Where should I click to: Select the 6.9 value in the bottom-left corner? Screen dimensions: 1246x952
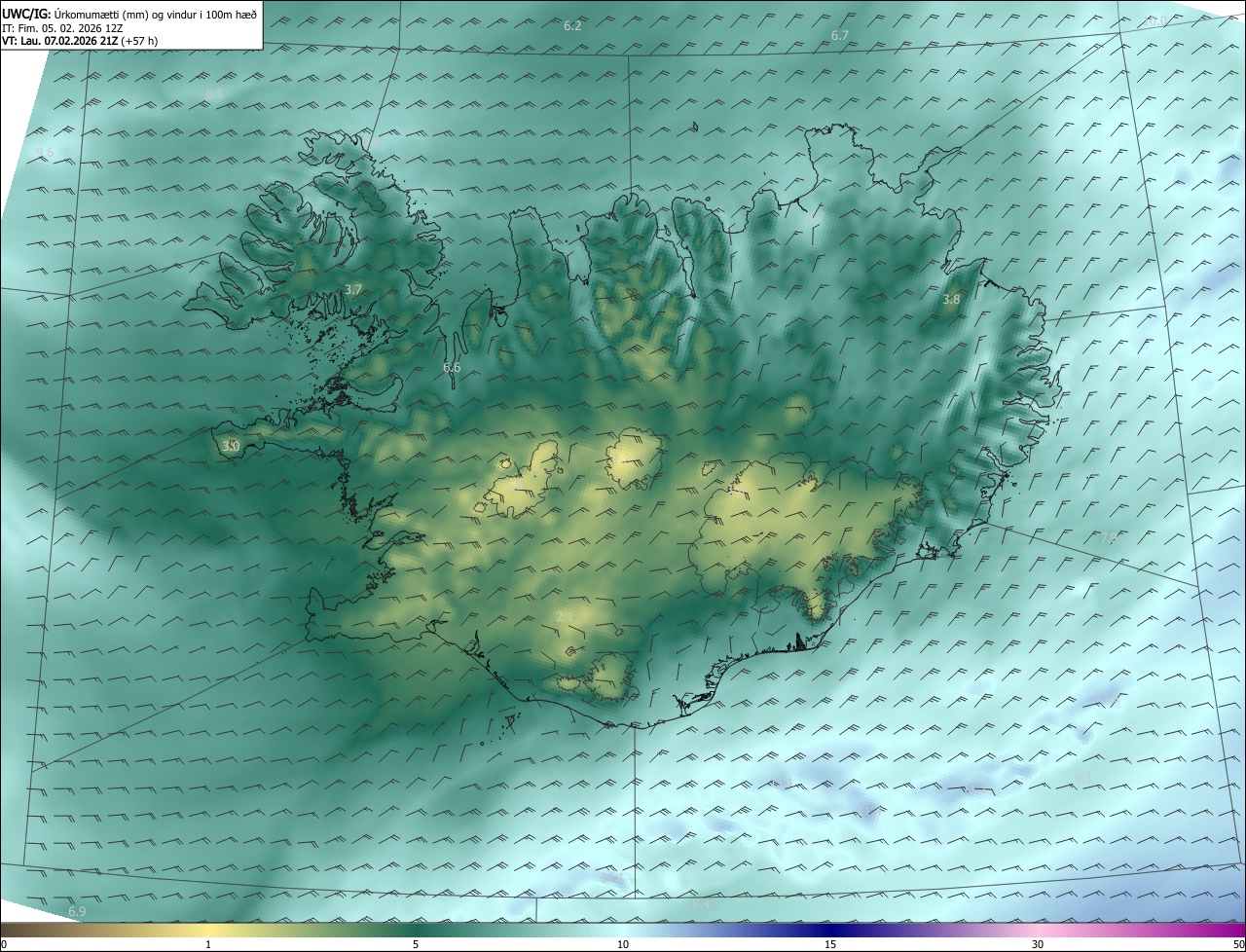[x=77, y=911]
